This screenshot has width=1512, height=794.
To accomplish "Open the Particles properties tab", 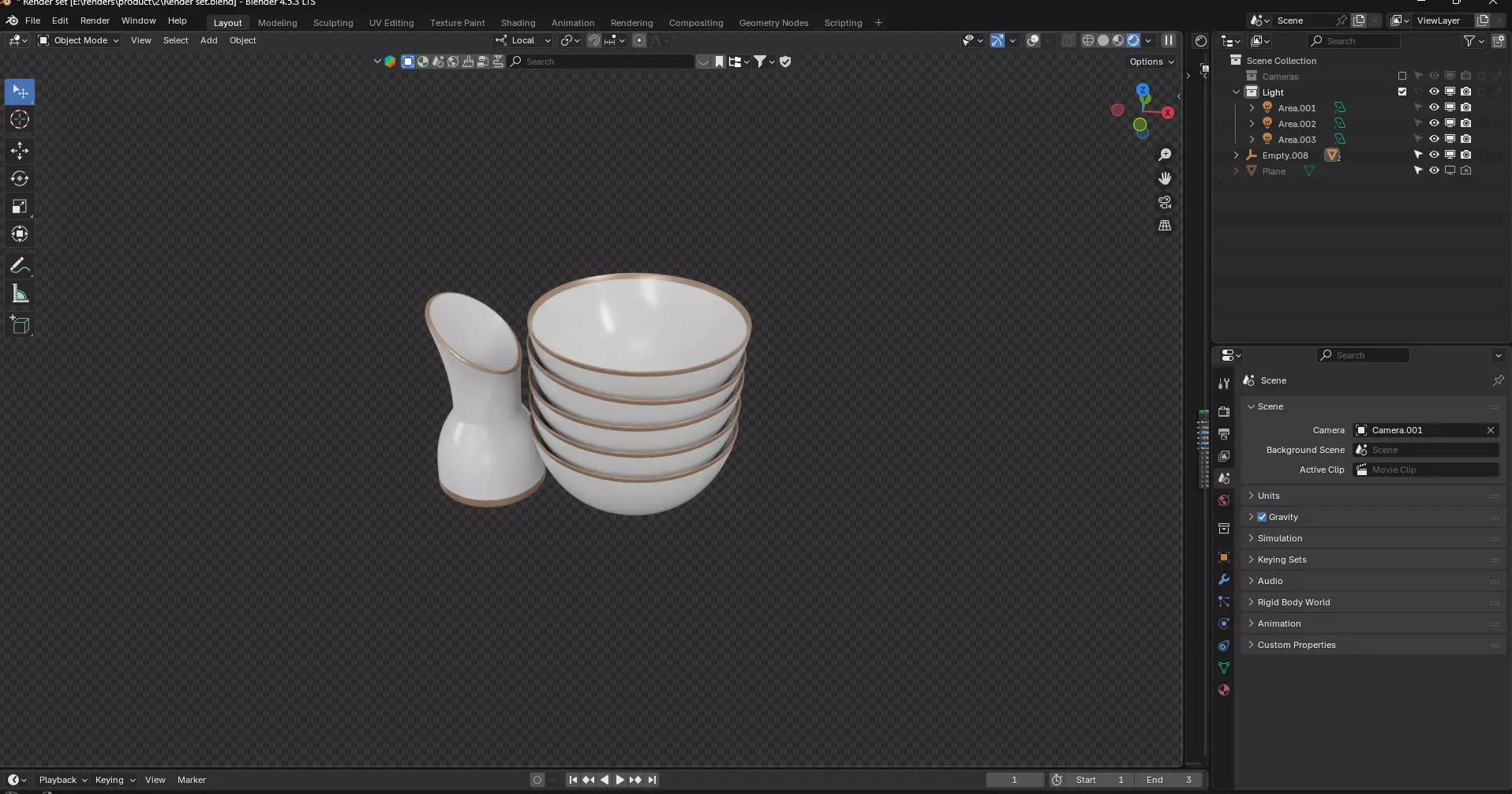I will tap(1224, 601).
